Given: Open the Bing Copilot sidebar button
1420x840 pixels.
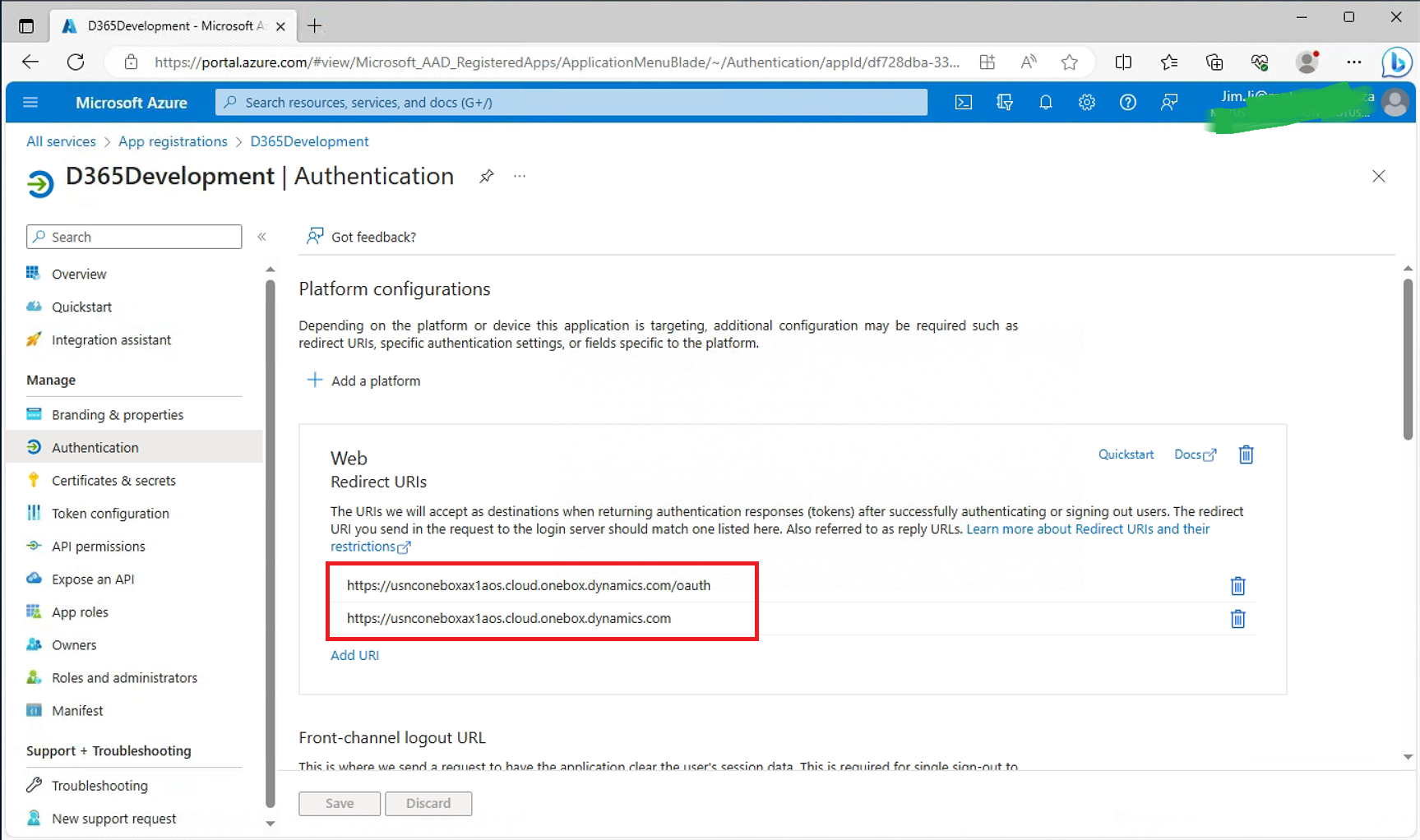Looking at the screenshot, I should (x=1396, y=62).
